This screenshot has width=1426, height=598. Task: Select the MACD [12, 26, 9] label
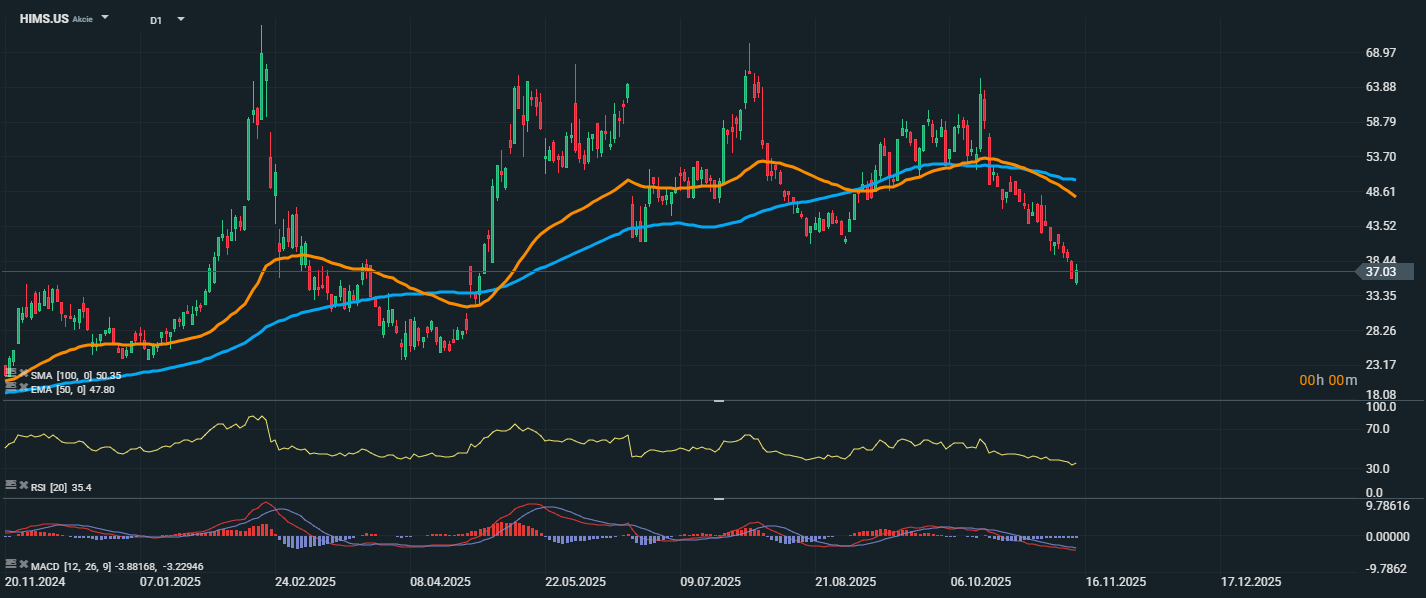(68, 567)
